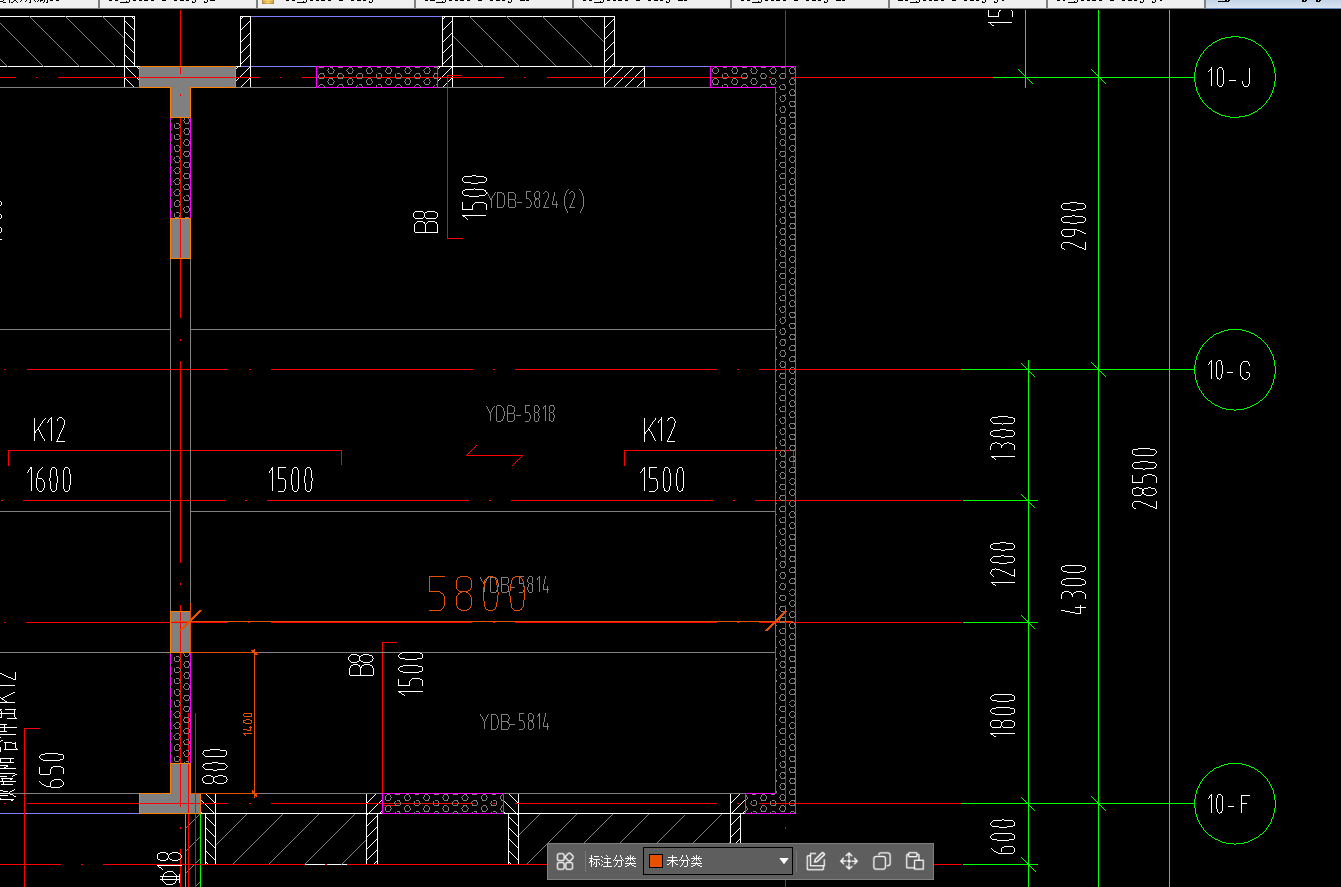The image size is (1341, 887).
Task: Select the move annotation arrows icon
Action: tap(849, 861)
